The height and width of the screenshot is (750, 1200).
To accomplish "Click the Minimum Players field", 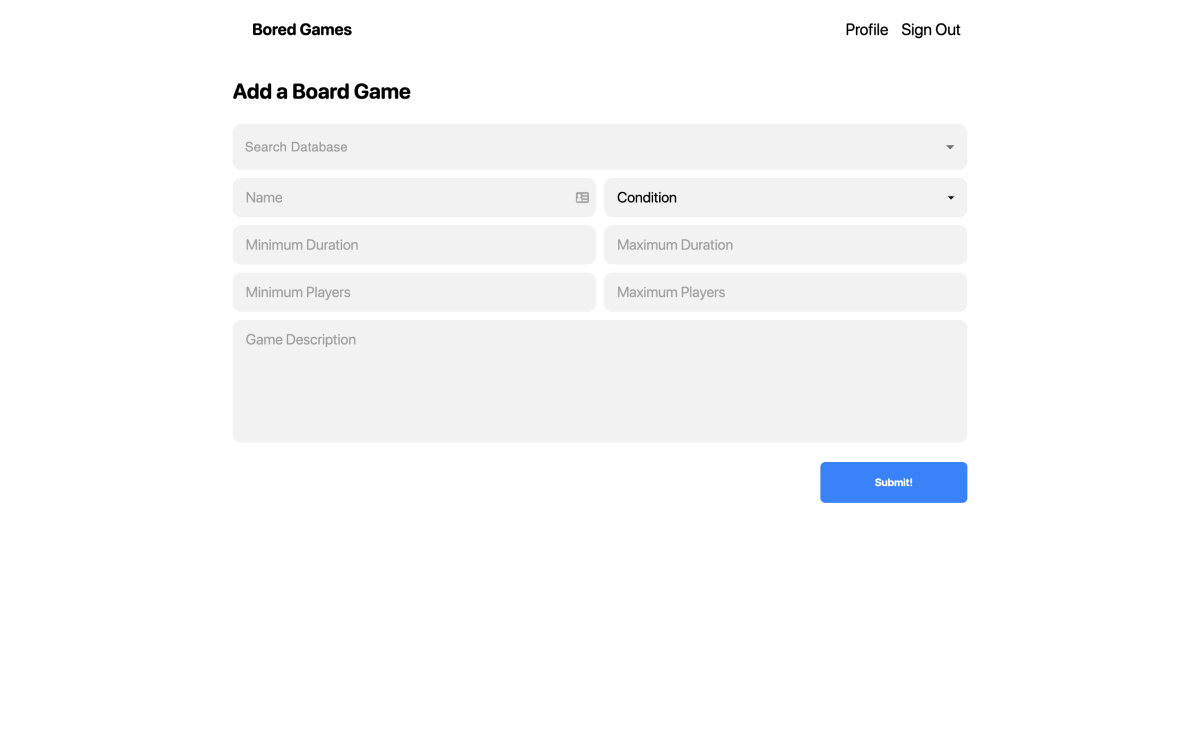I will [414, 292].
